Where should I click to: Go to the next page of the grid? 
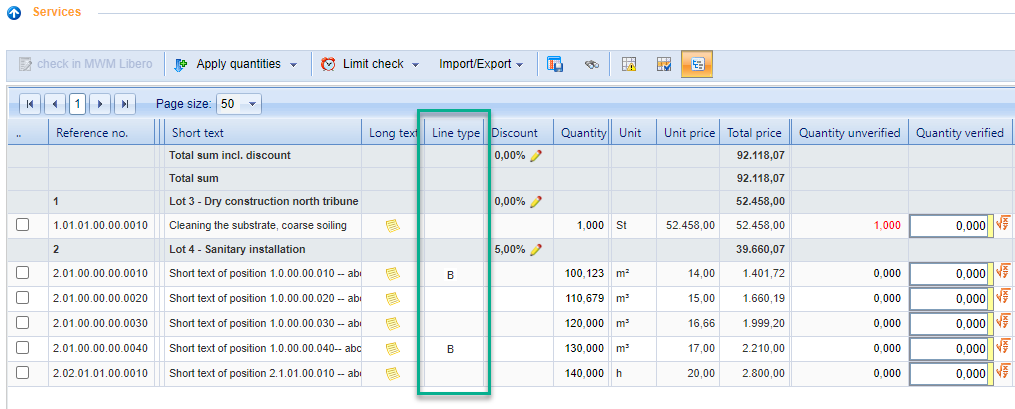[101, 104]
